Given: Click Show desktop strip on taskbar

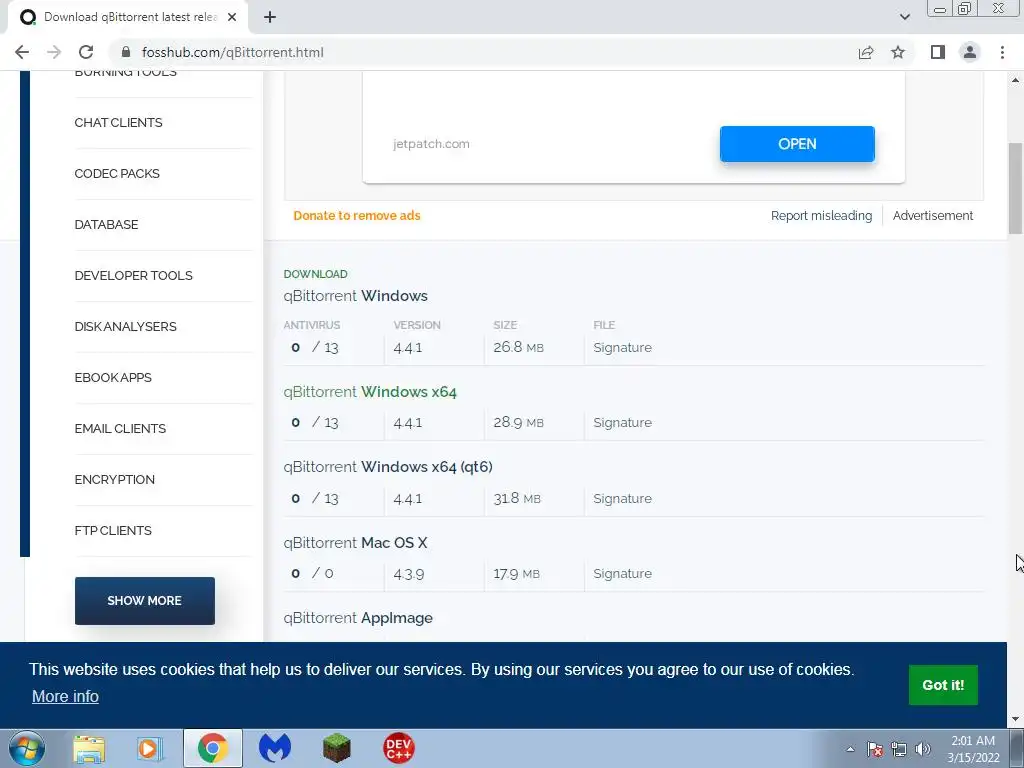Looking at the screenshot, I should tap(1017, 748).
